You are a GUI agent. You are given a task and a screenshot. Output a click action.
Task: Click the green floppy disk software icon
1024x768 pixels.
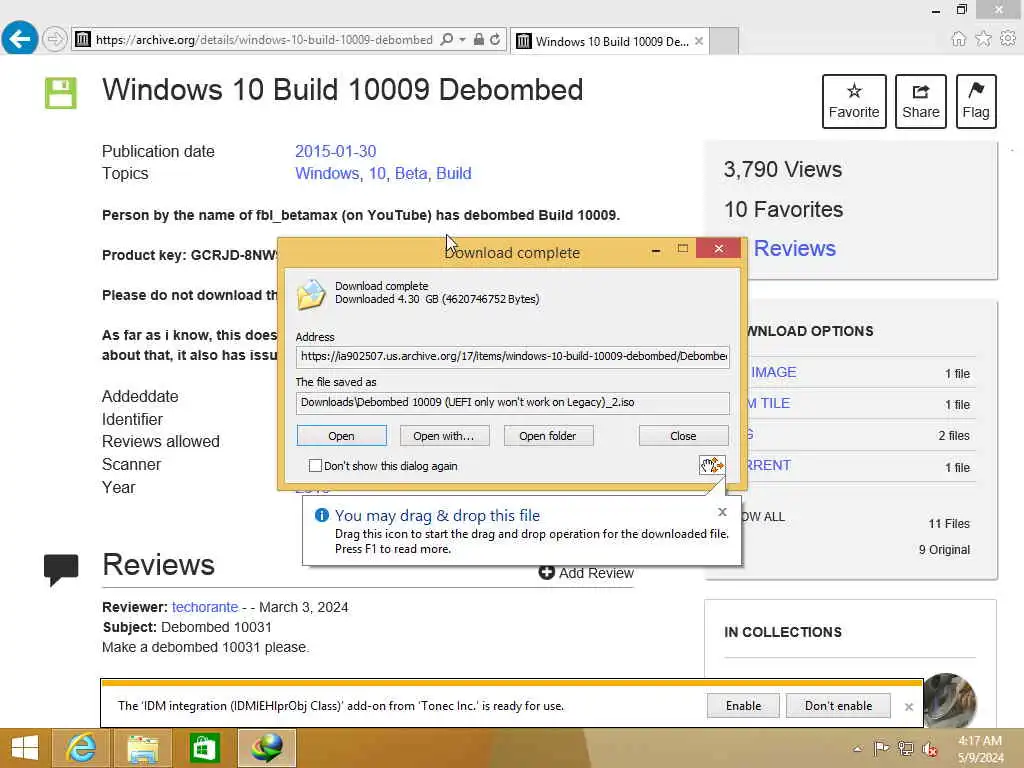(x=61, y=93)
